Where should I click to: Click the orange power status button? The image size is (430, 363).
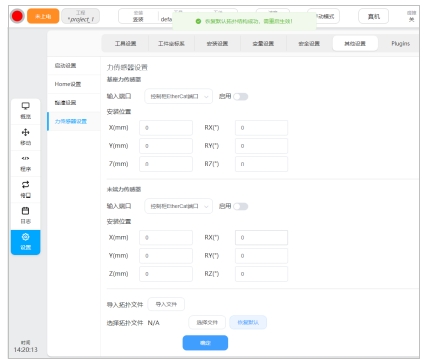pyautogui.click(x=43, y=16)
